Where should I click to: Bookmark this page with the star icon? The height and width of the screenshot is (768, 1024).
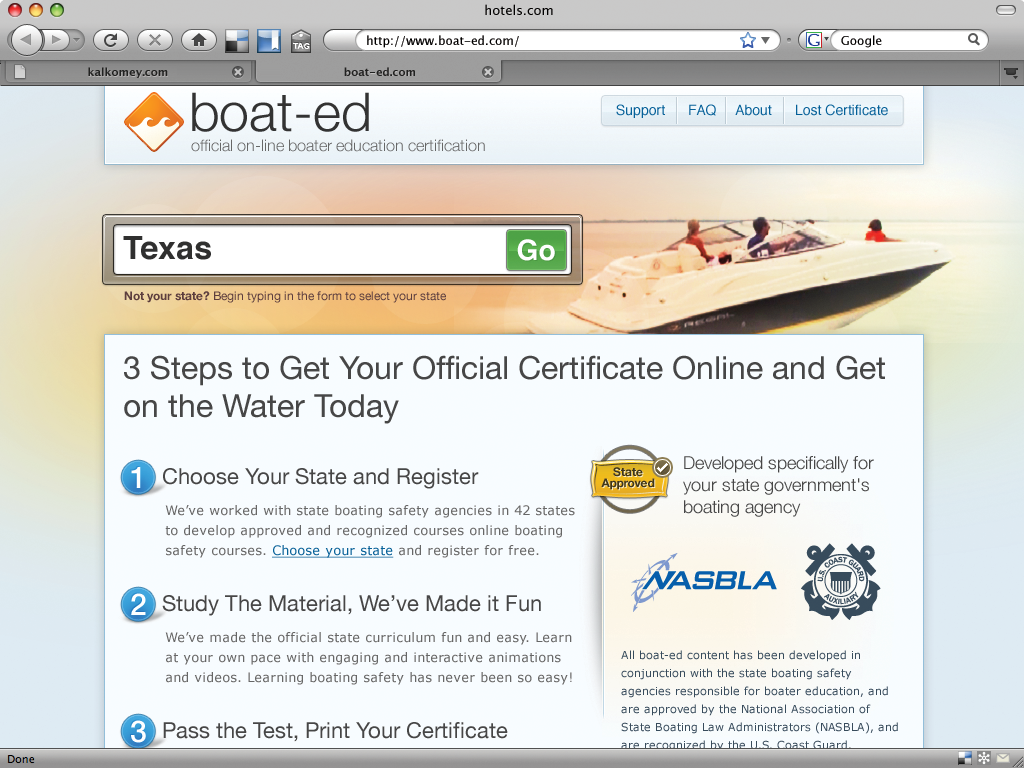[747, 40]
